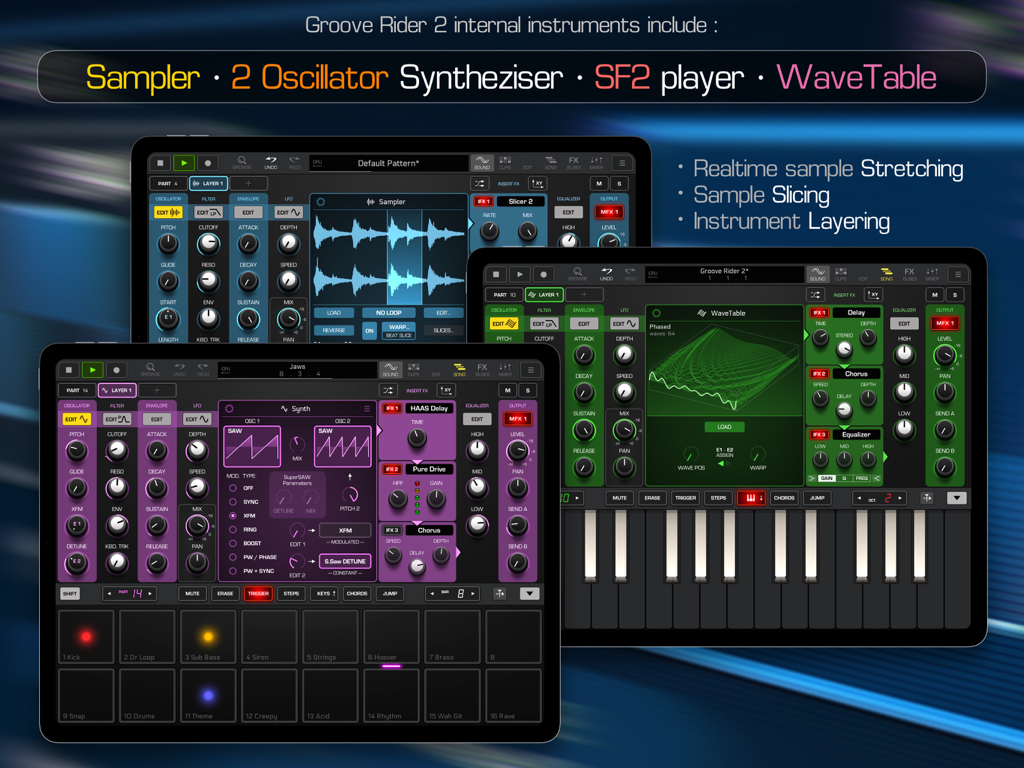This screenshot has width=1024, height=768.
Task: Switch to the Mixer view icon
Action: point(503,370)
